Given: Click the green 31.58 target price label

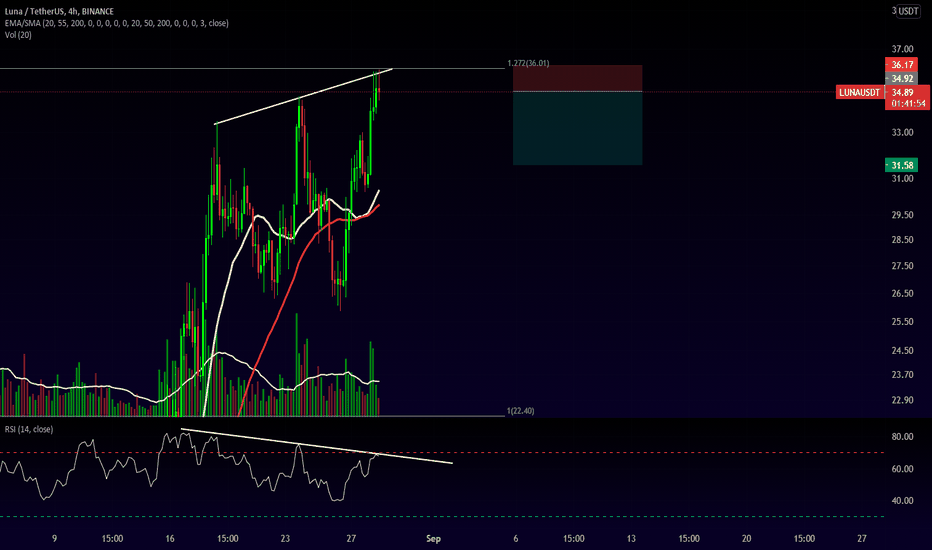Looking at the screenshot, I should point(902,165).
